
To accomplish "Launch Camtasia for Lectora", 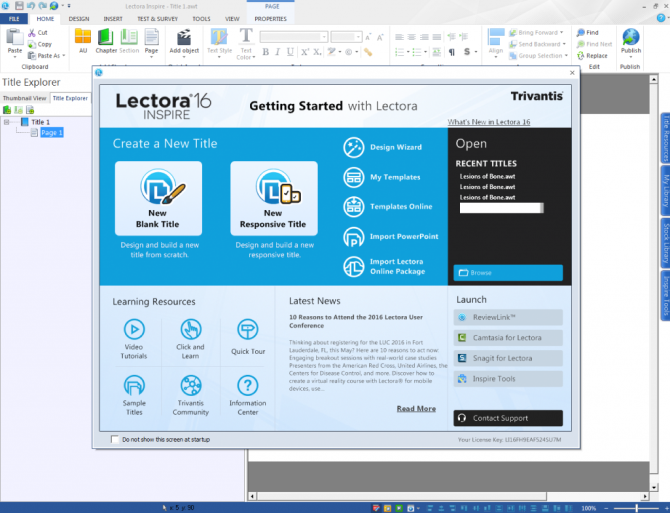I will (x=508, y=338).
